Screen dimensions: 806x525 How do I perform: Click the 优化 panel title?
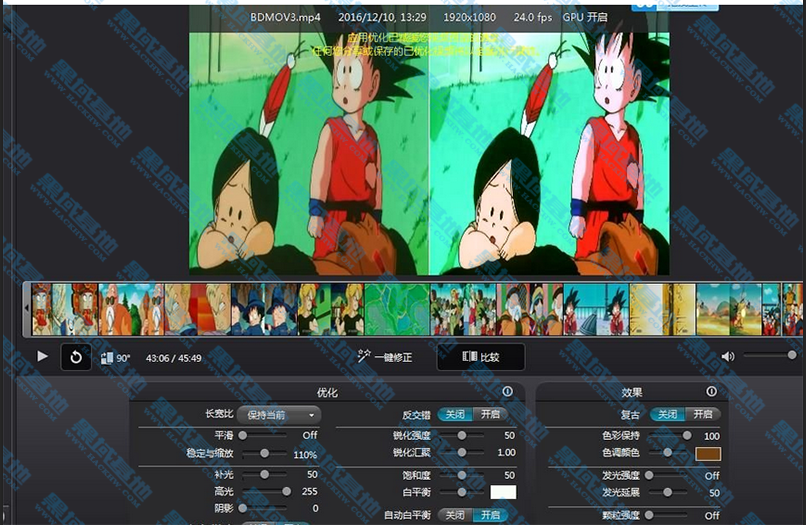click(x=327, y=393)
